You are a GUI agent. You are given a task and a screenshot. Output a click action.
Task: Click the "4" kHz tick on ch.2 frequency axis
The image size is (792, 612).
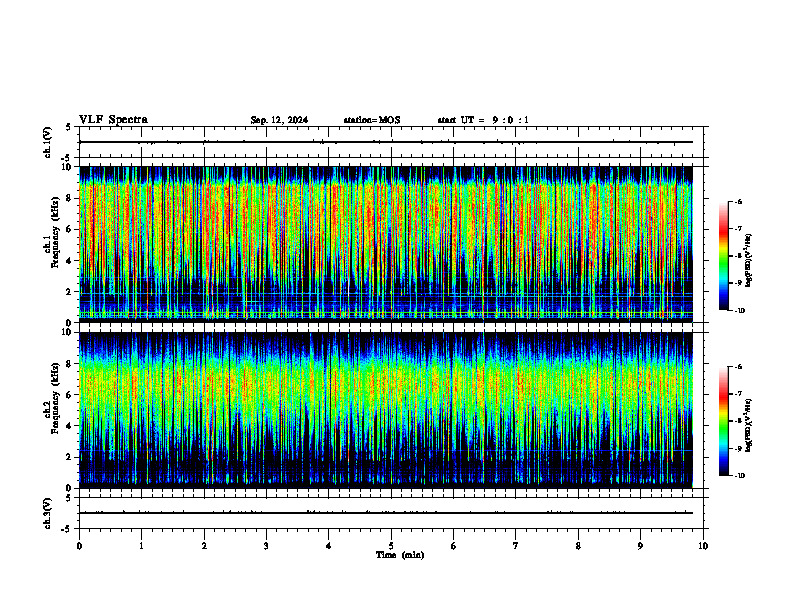70,426
